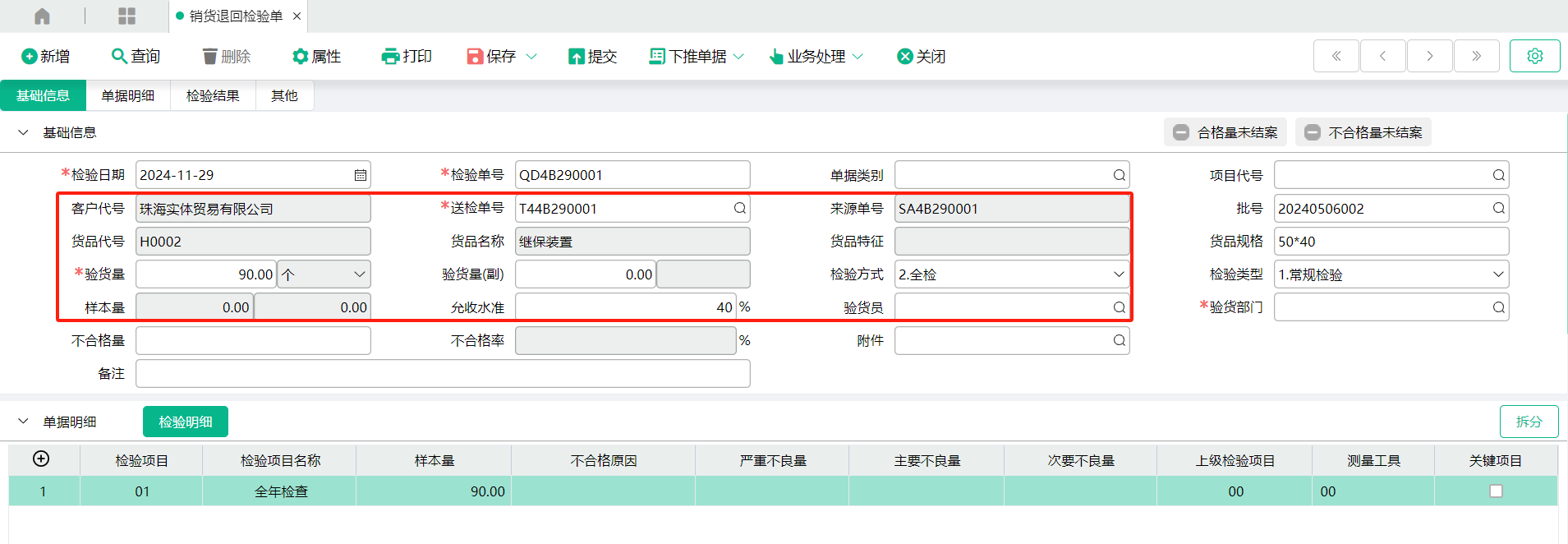The image size is (1568, 544).
Task: Open 单据类别 lookup search icon
Action: (x=1119, y=175)
